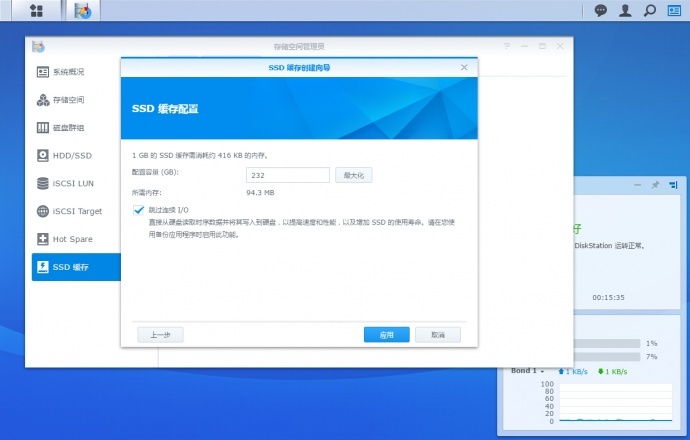Open widget settings icon in widget panel

(673, 185)
